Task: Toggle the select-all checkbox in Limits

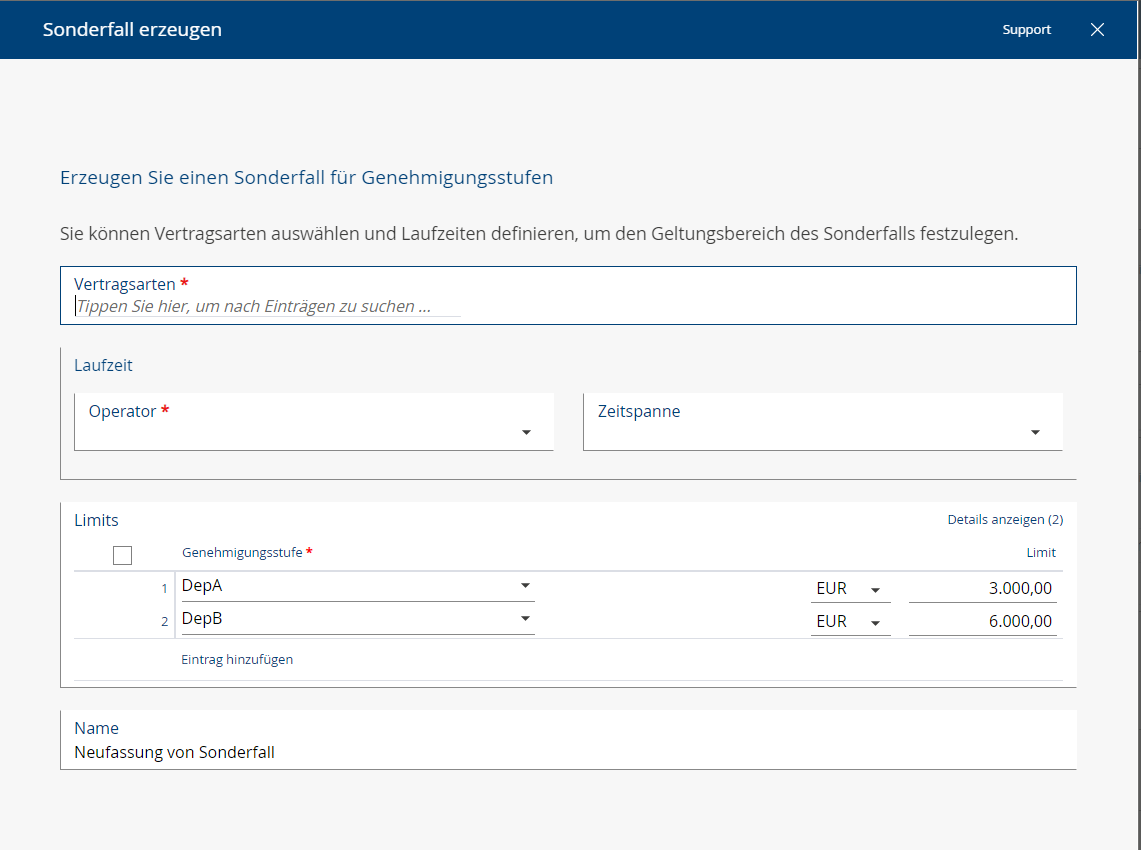Action: [123, 555]
